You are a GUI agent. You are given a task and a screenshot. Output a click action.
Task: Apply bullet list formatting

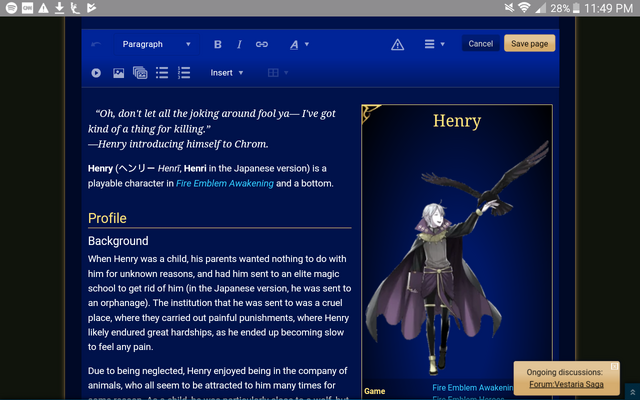click(162, 73)
